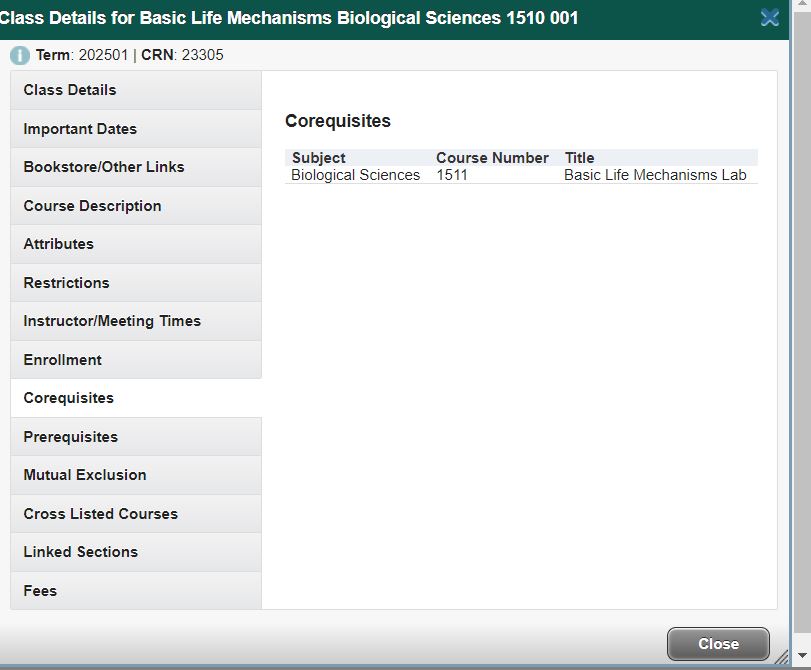Show the Fees tab
The width and height of the screenshot is (811, 670).
136,591
